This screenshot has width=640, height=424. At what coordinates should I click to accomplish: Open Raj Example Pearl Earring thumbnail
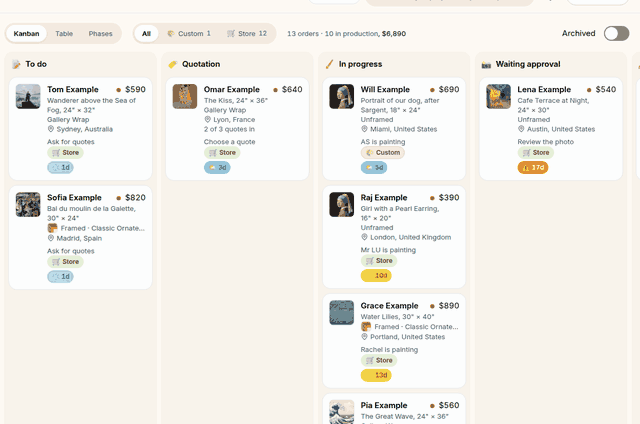coord(342,204)
